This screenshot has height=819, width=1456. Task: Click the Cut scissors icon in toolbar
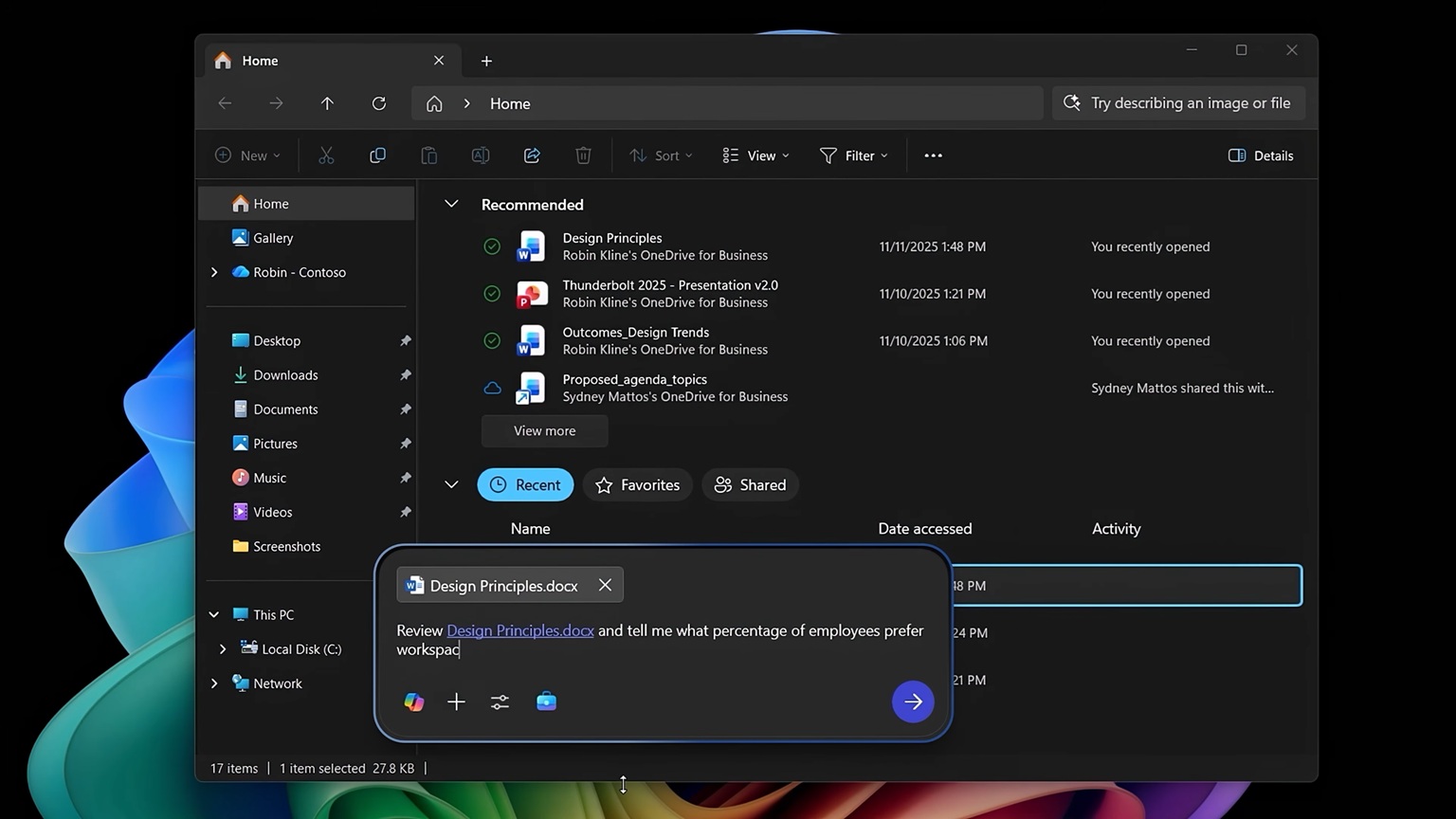(326, 155)
